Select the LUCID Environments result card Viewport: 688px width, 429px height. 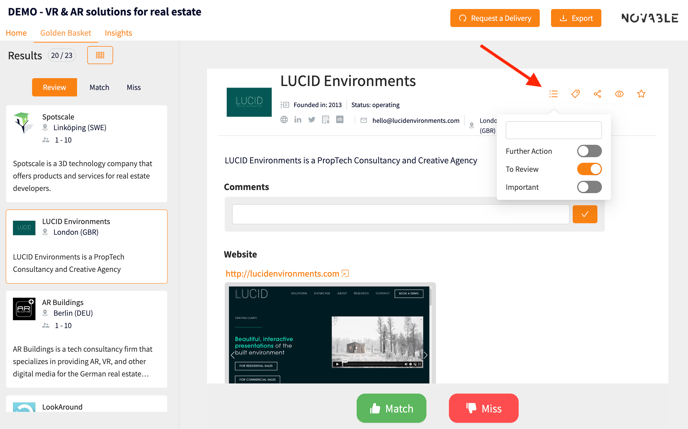coord(86,247)
